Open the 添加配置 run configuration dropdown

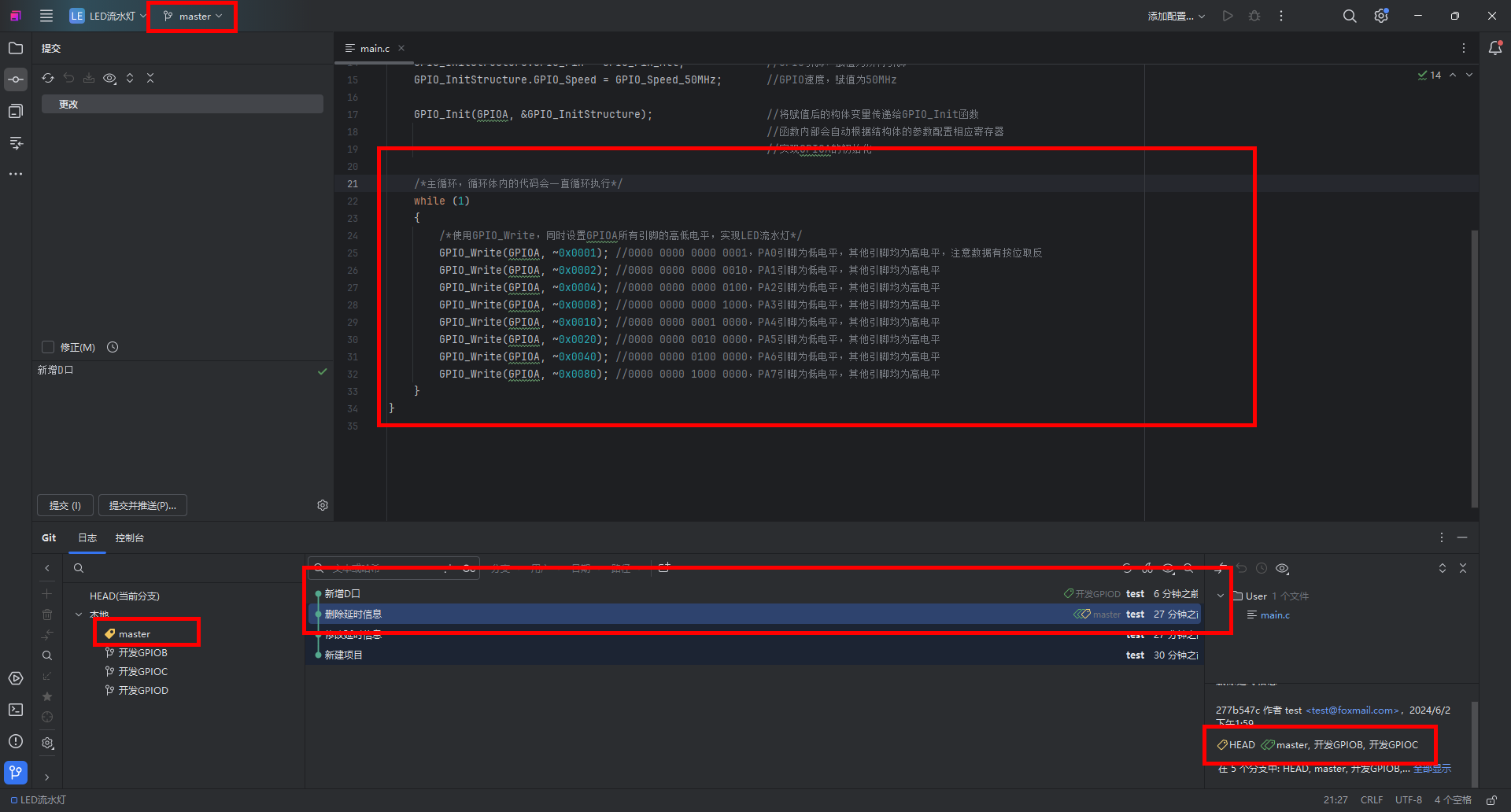1176,16
